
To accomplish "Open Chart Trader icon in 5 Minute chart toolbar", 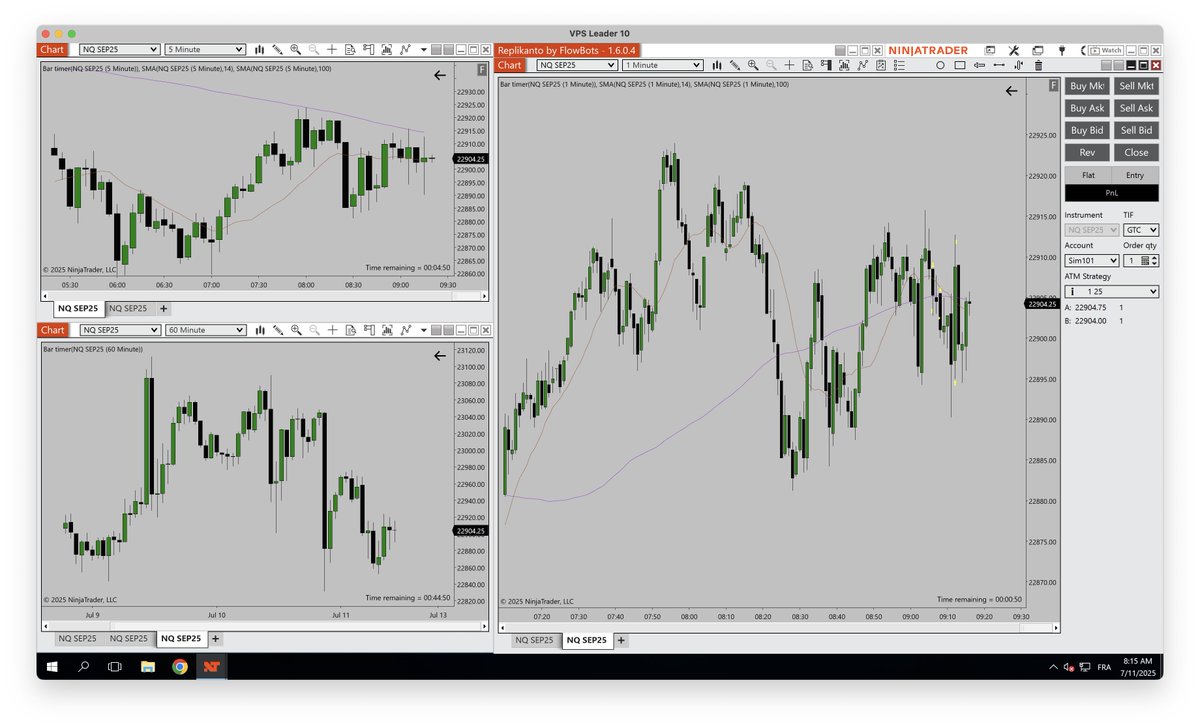I will pyautogui.click(x=368, y=49).
